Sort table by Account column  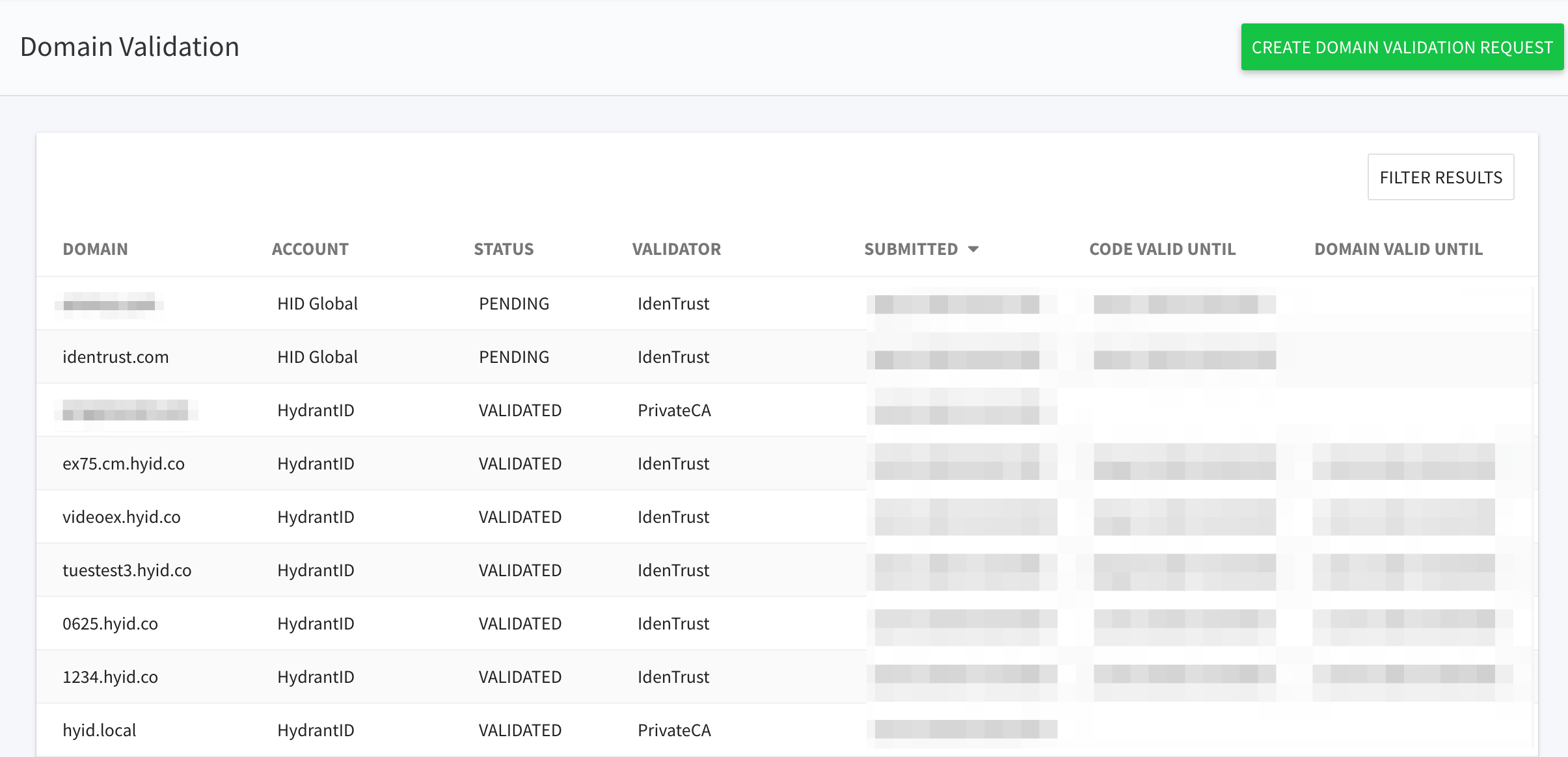click(x=310, y=249)
